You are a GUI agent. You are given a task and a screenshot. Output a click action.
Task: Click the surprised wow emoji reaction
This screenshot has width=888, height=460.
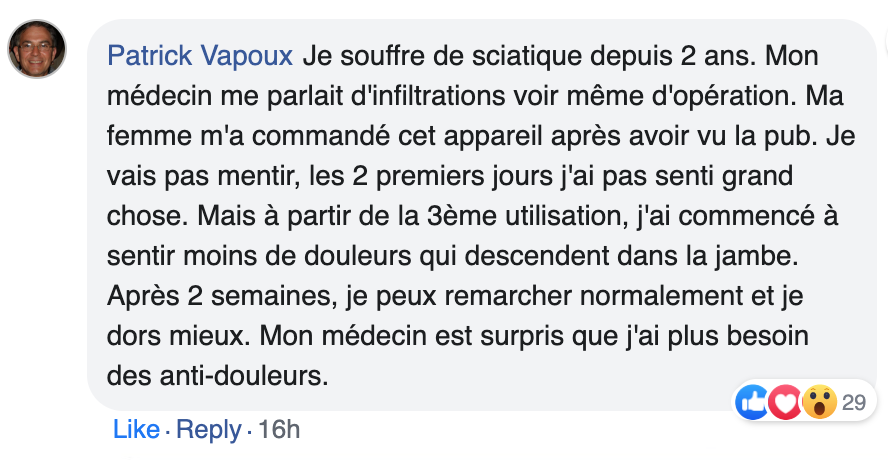coord(819,402)
